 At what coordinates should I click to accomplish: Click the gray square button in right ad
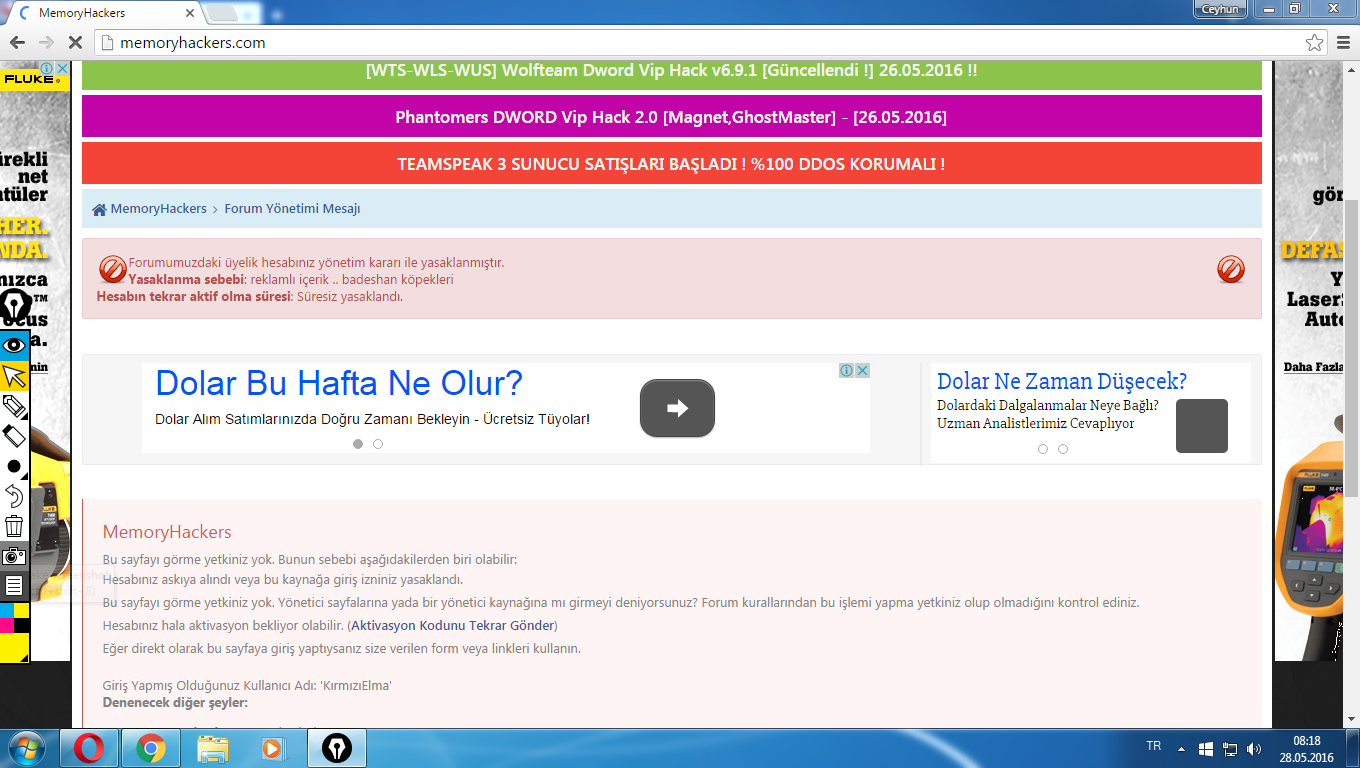point(1201,426)
